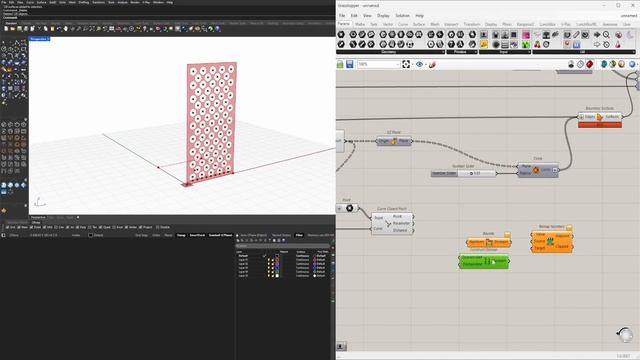640x360 pixels.
Task: Toggle the End object snap checkbox
Action: click(8, 227)
